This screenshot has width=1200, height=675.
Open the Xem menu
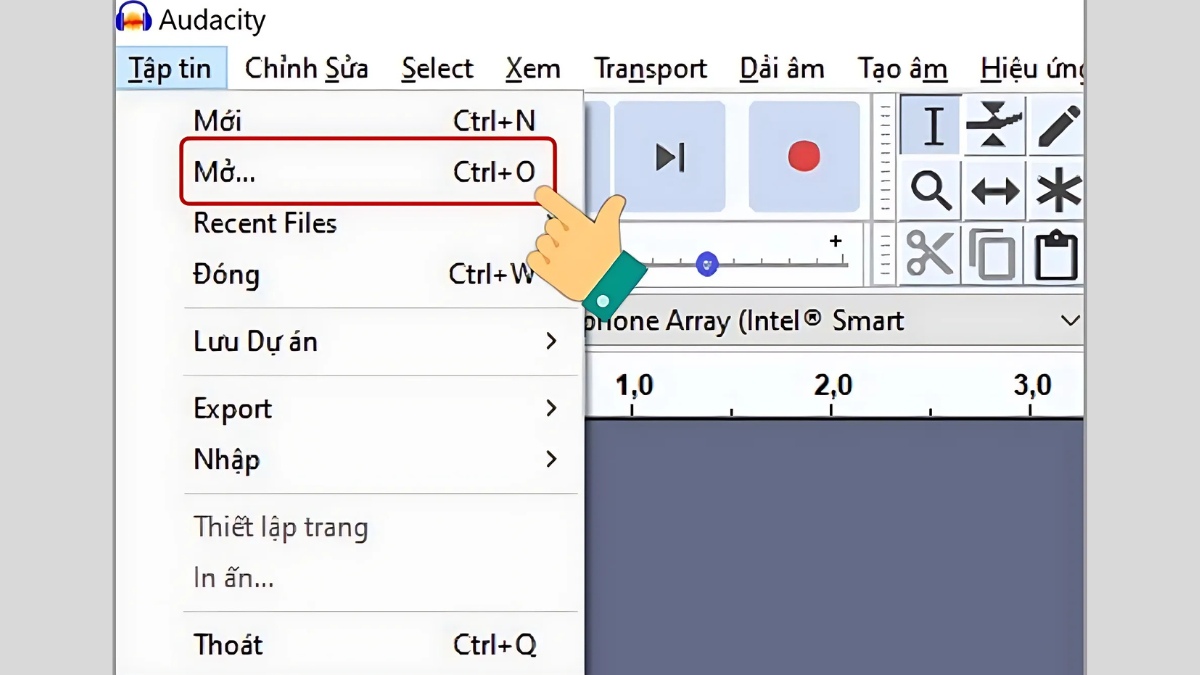point(533,69)
